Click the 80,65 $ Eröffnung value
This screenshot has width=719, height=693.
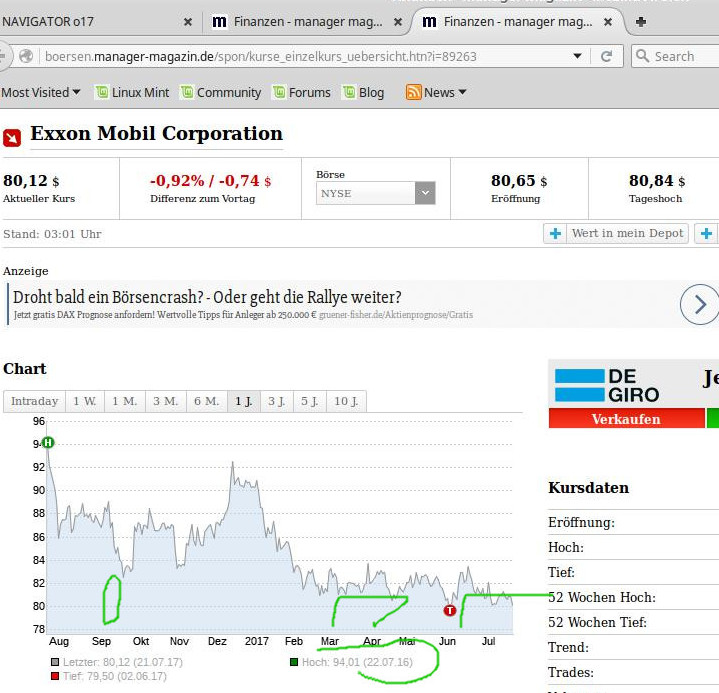pos(519,181)
